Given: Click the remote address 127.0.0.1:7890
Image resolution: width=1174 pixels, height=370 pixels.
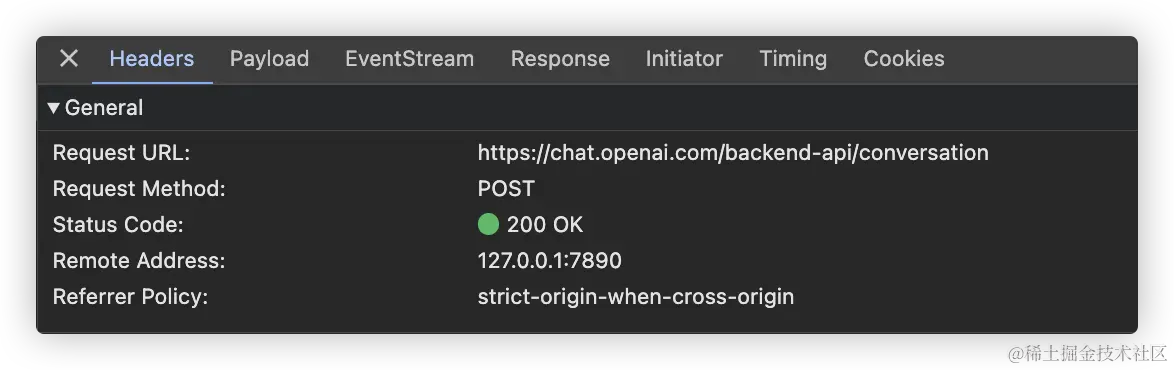Looking at the screenshot, I should tap(550, 261).
